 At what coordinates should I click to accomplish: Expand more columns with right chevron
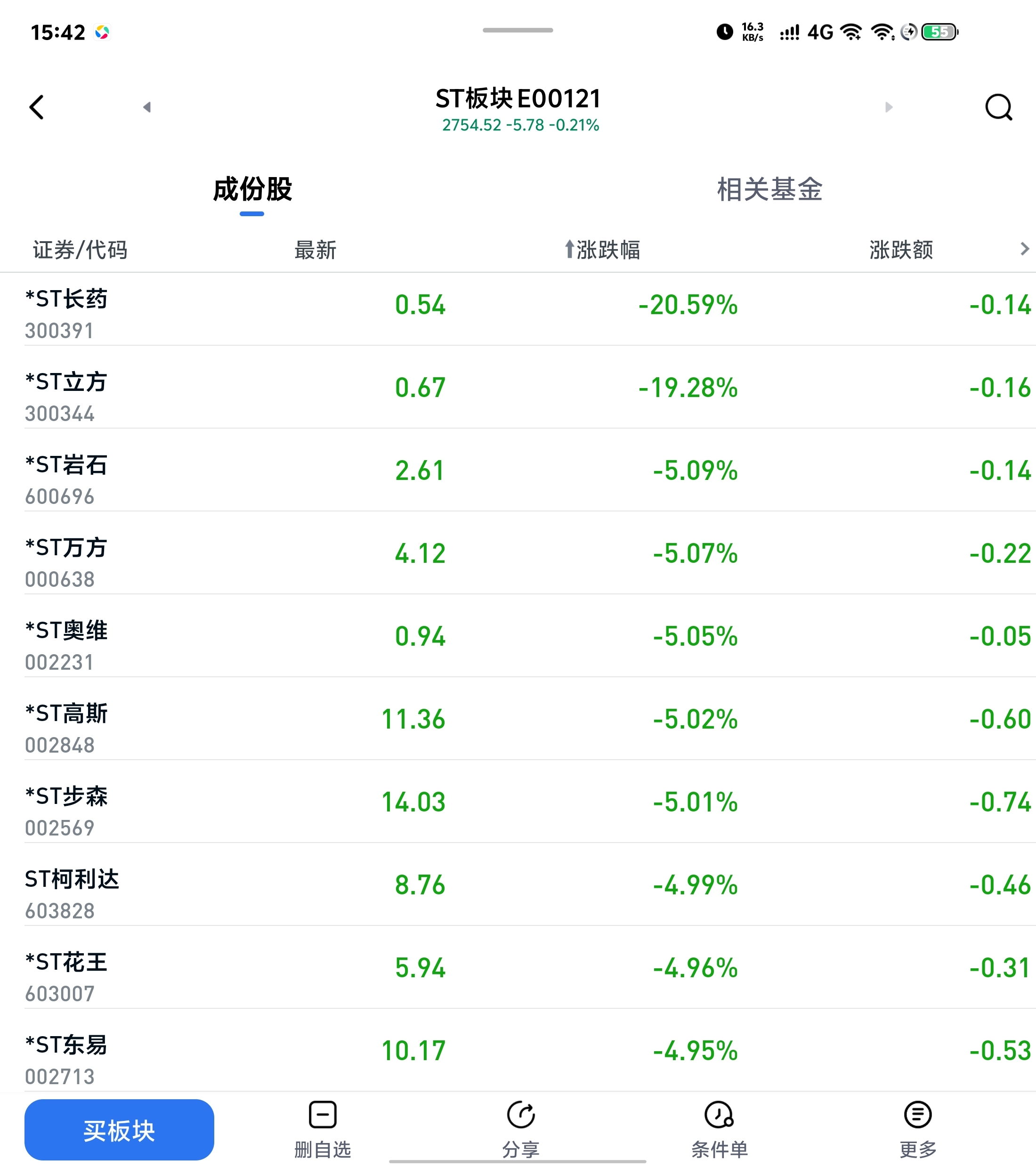click(x=1024, y=249)
